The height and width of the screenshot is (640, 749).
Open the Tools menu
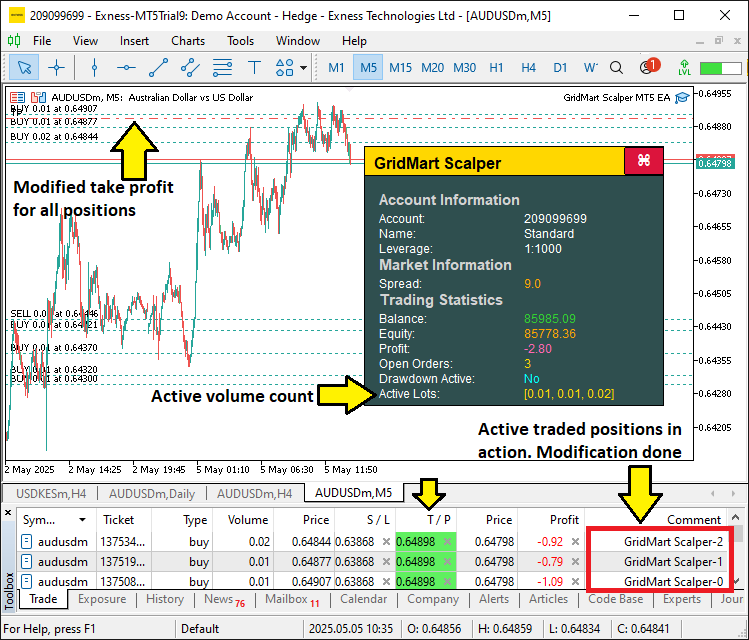240,41
